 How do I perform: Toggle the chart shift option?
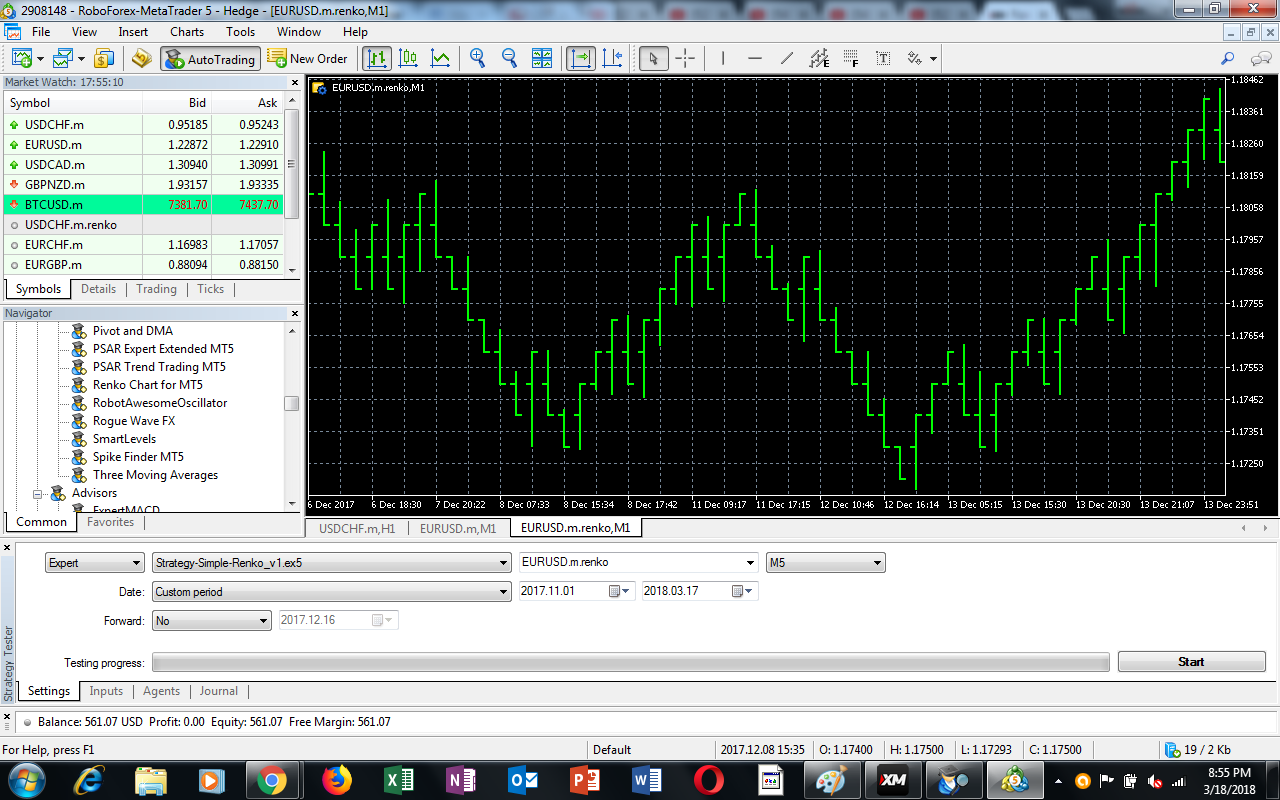pyautogui.click(x=612, y=59)
